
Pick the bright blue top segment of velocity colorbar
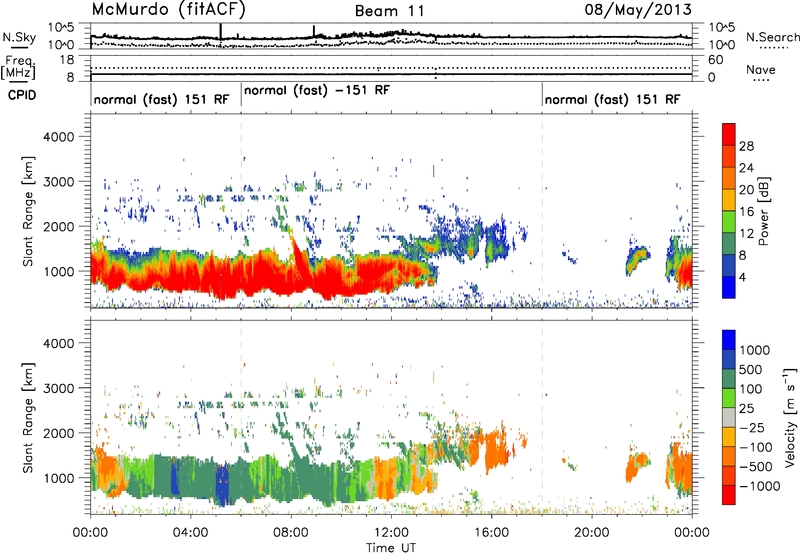coord(729,340)
